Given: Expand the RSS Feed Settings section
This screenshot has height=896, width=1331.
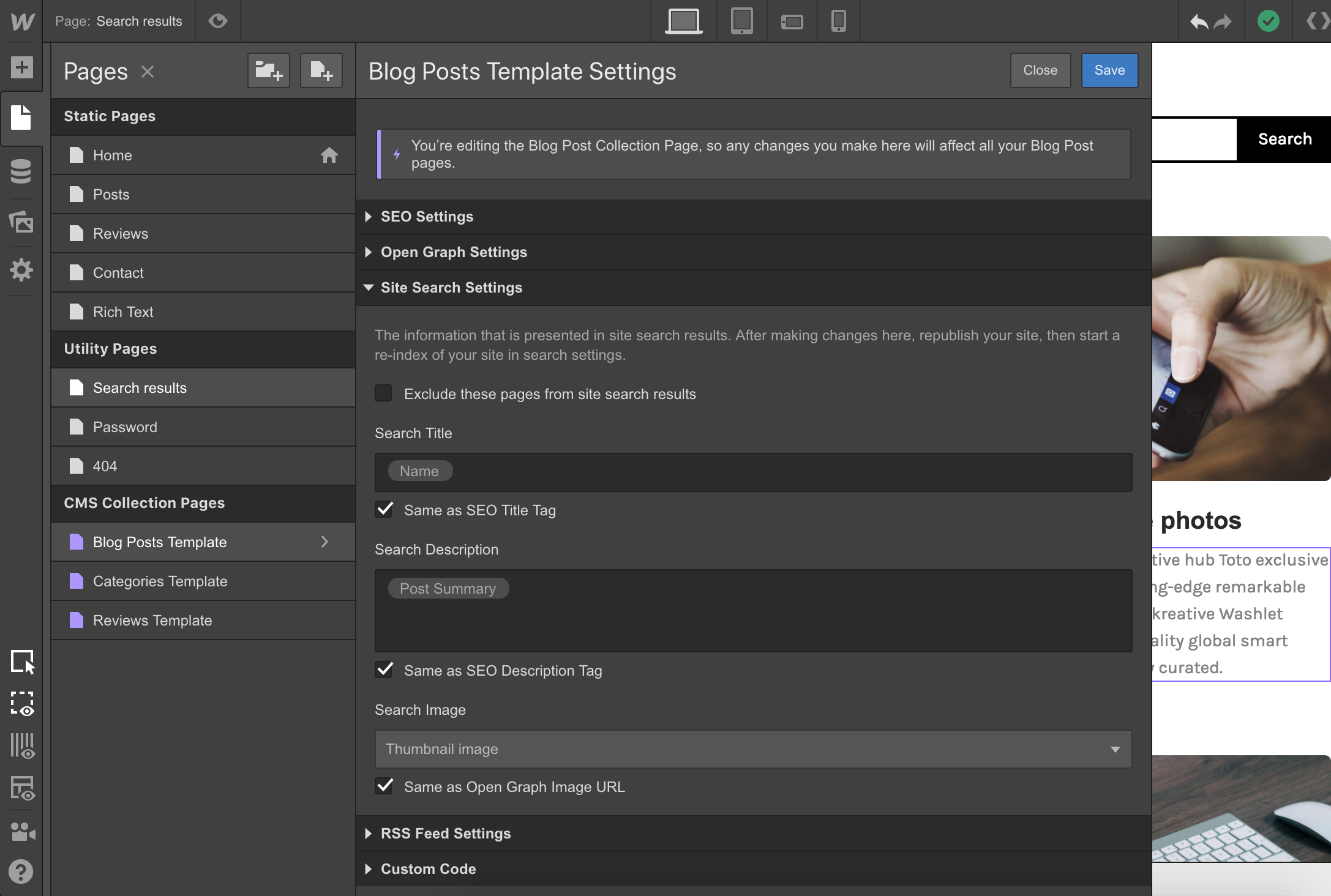Looking at the screenshot, I should point(446,833).
